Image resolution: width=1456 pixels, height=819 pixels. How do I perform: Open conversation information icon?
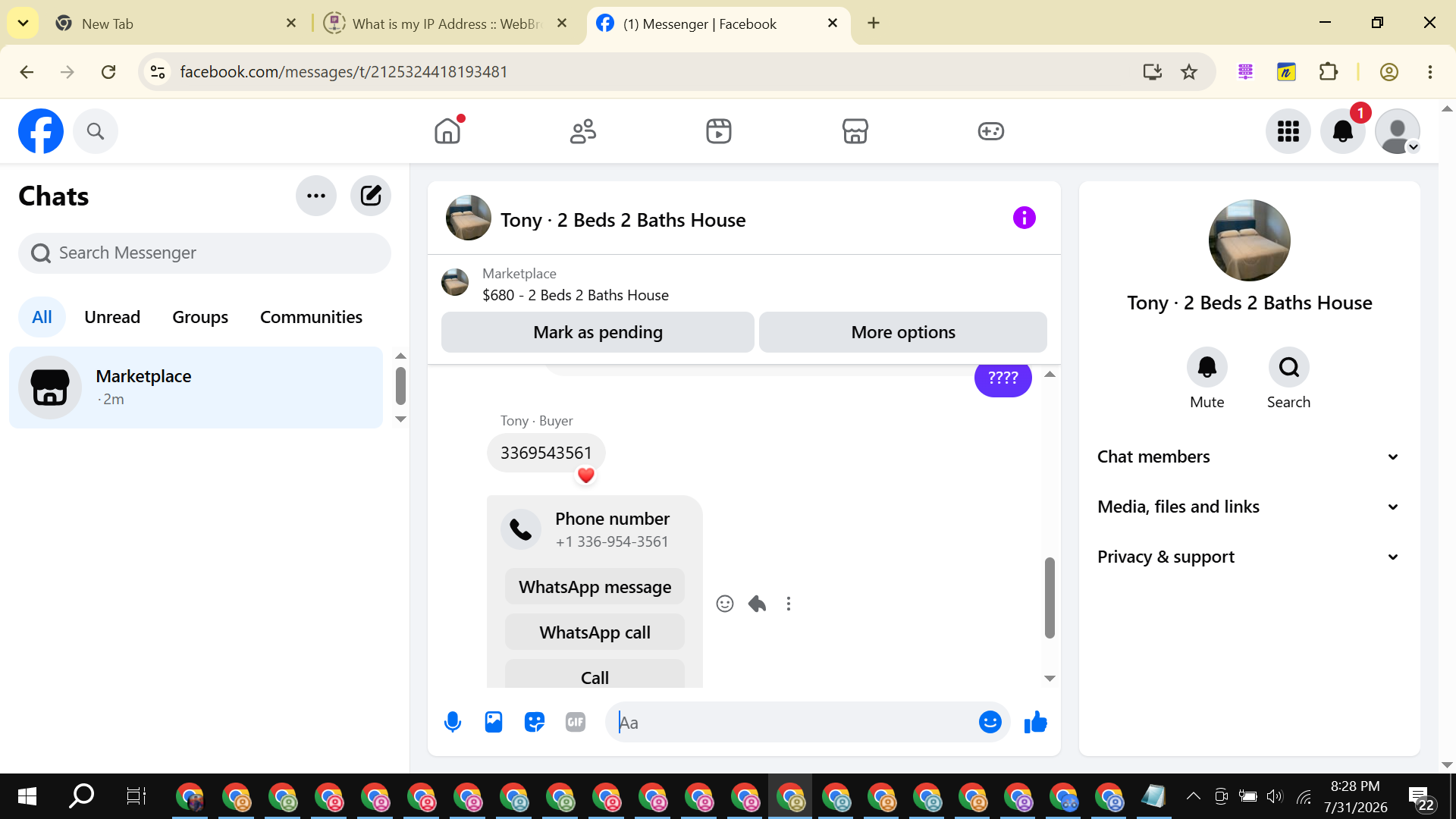tap(1025, 218)
